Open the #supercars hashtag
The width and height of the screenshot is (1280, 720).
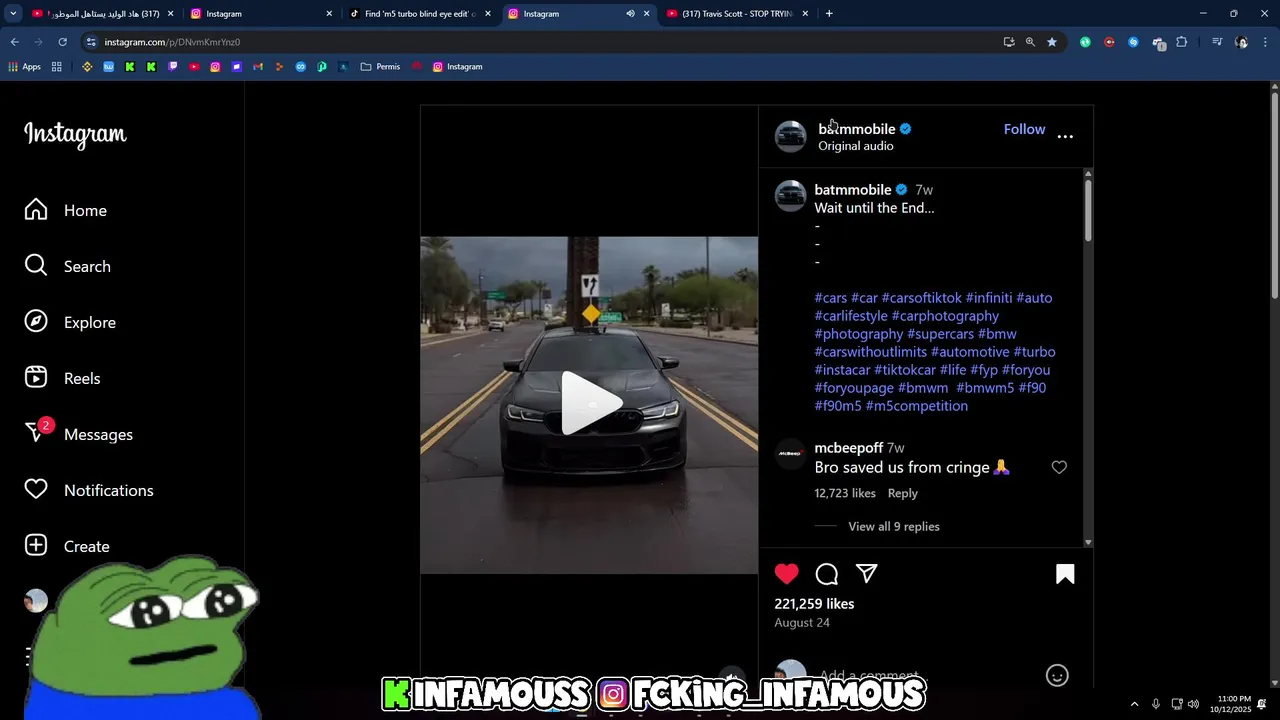point(940,334)
